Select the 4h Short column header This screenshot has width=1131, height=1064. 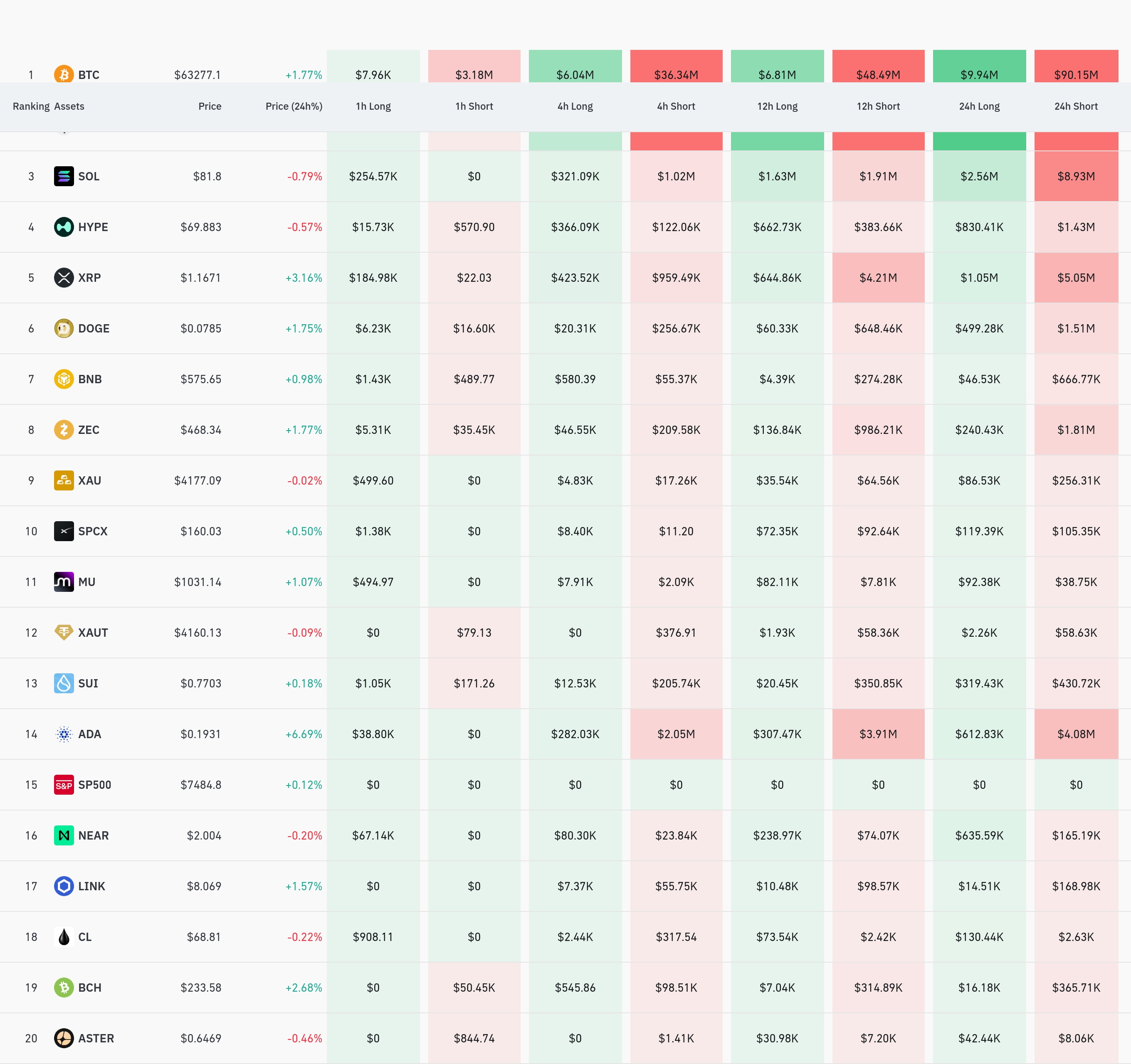(676, 106)
